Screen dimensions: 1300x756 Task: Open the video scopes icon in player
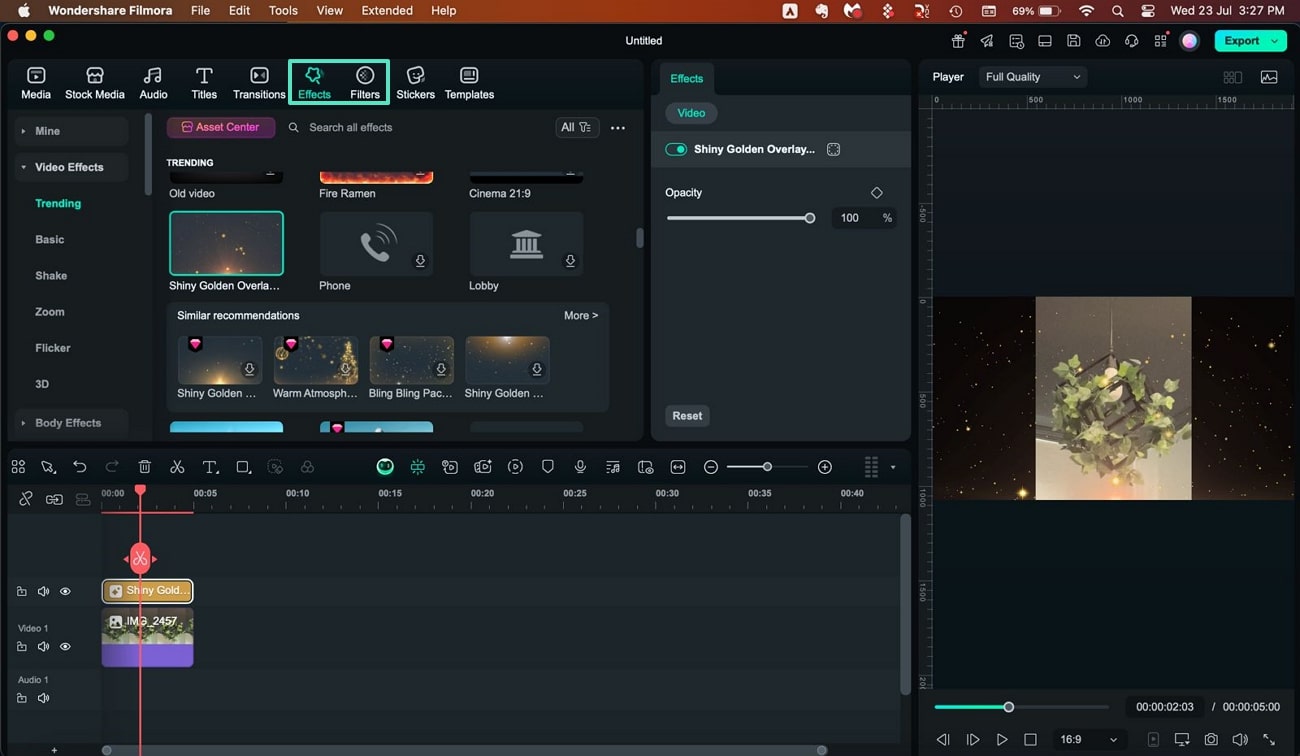[x=1269, y=77]
